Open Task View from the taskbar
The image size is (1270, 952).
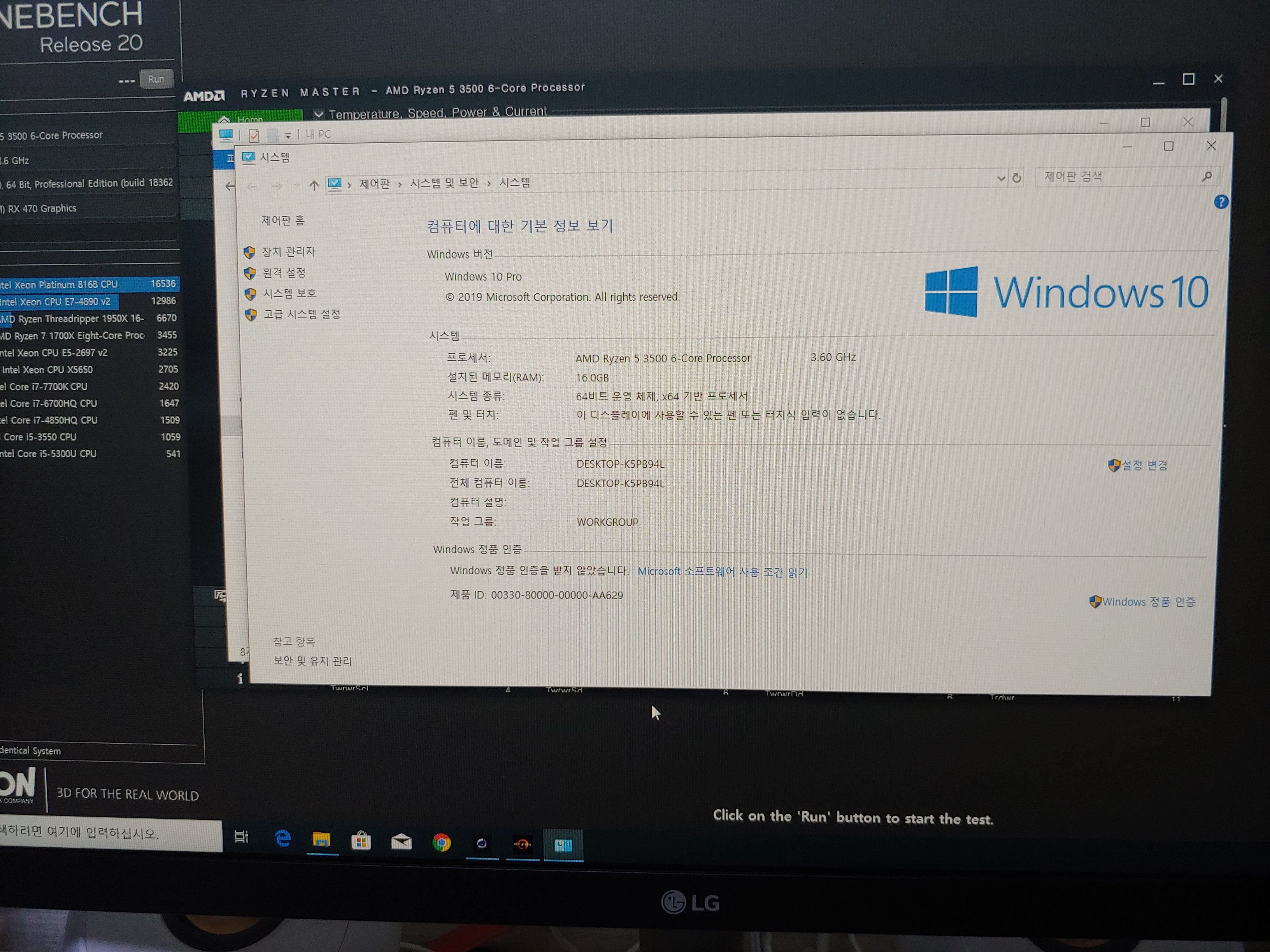[x=242, y=837]
